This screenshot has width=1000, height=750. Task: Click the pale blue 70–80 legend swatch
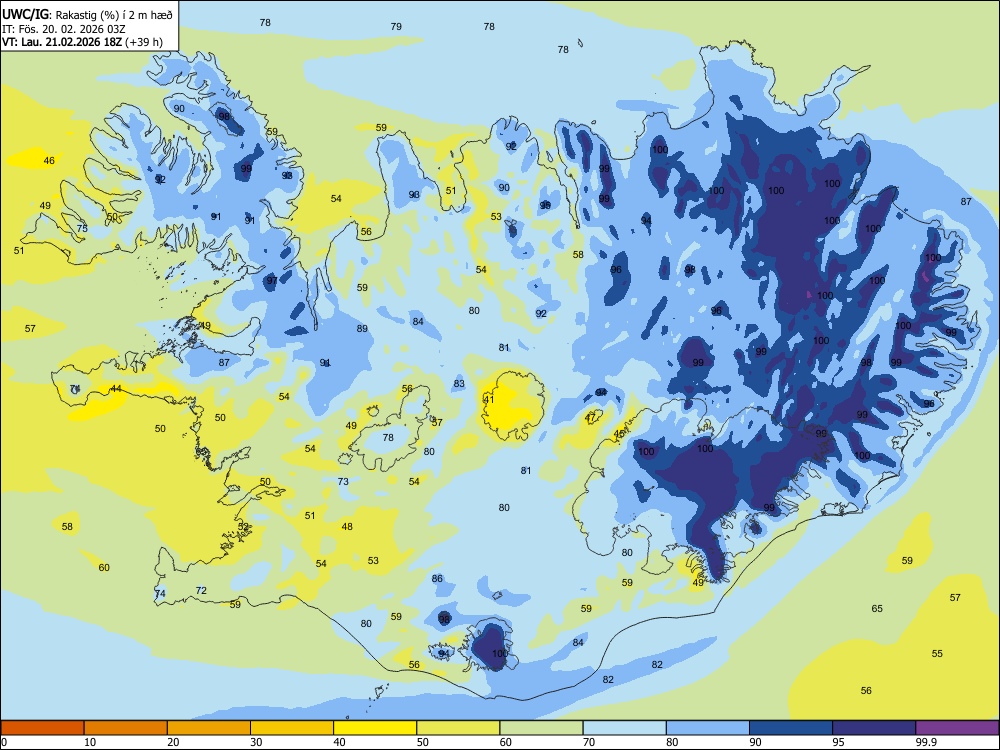click(624, 728)
